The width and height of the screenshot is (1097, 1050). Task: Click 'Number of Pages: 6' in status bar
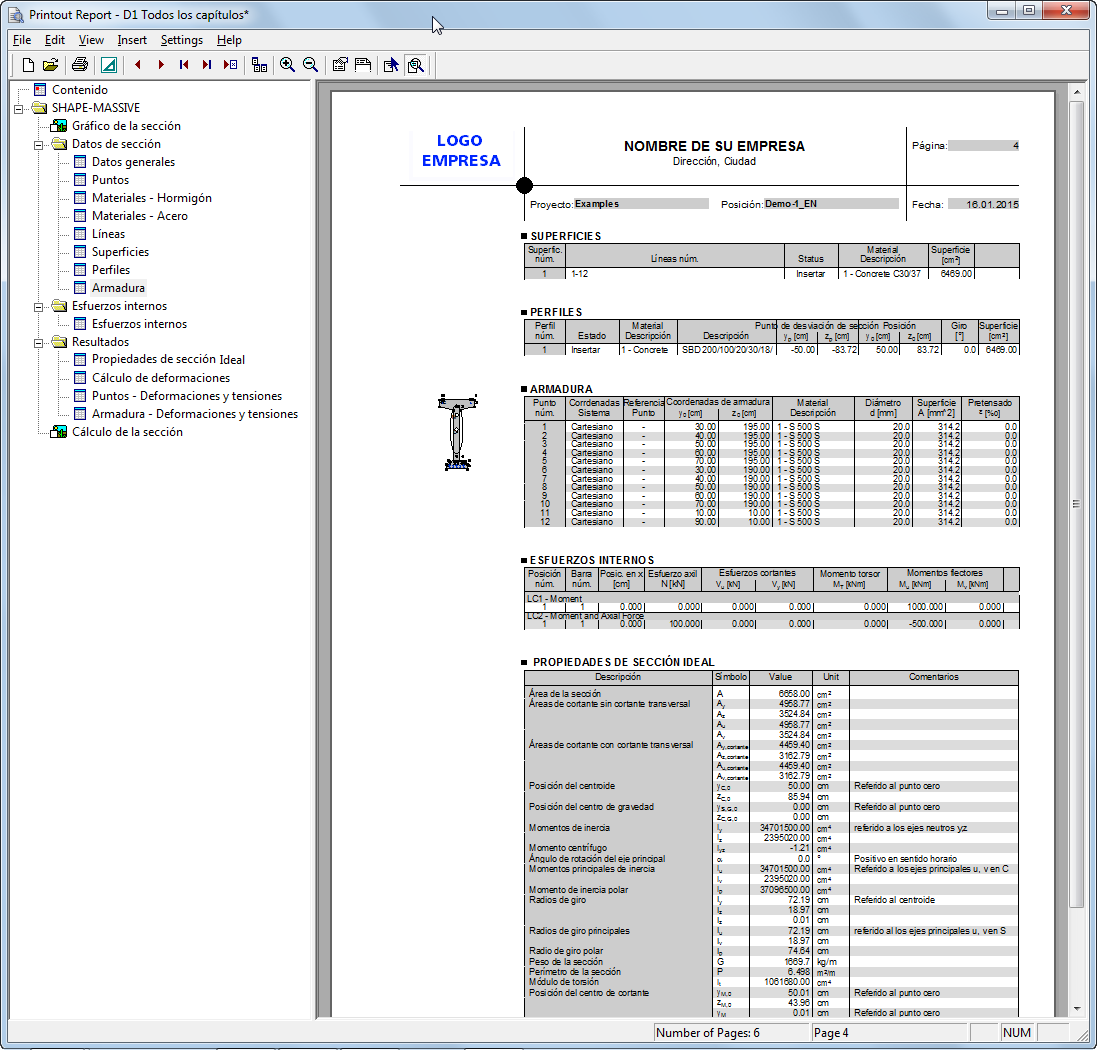click(x=707, y=1033)
